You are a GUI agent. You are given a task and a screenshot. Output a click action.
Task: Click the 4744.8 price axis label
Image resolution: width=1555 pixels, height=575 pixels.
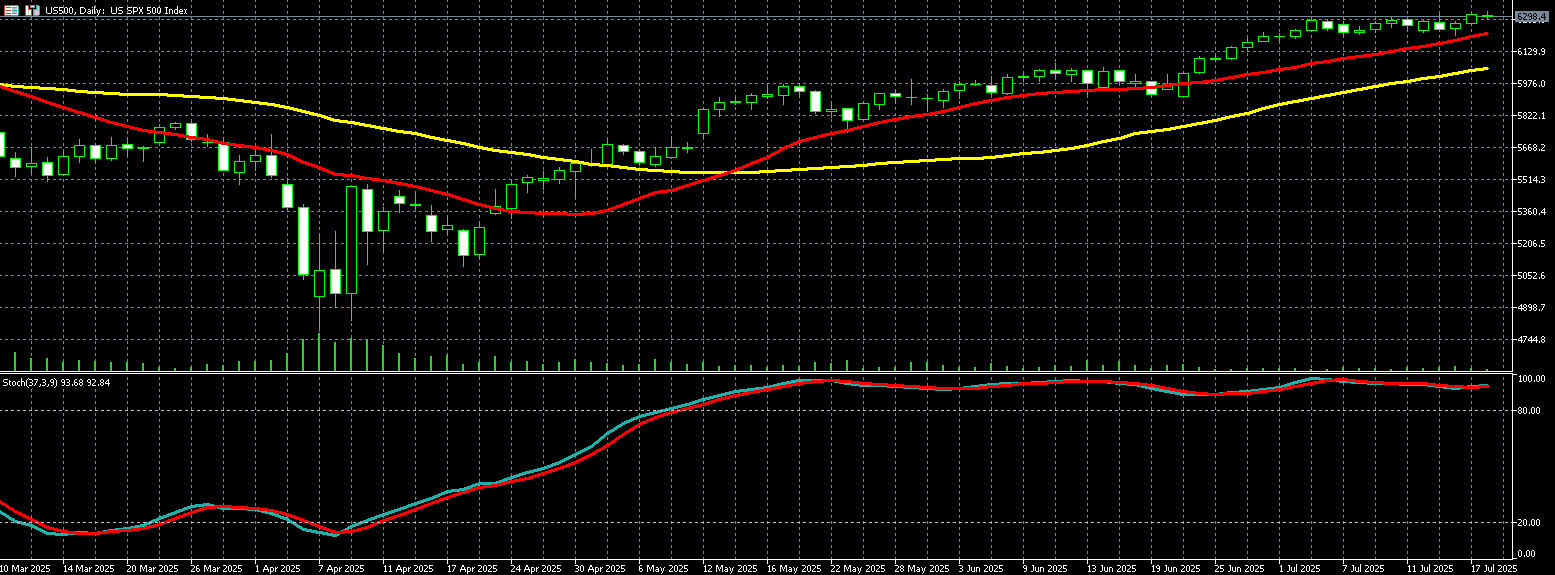(x=1530, y=339)
